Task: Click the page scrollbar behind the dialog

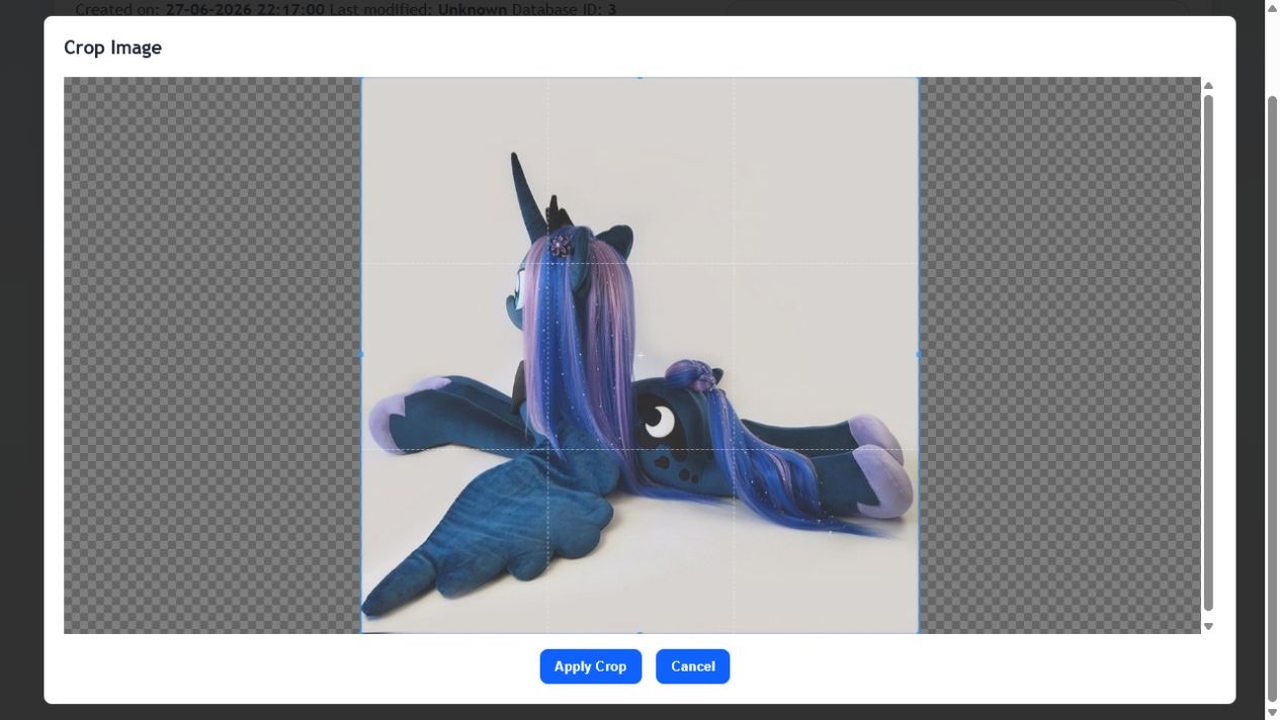Action: 1273,400
